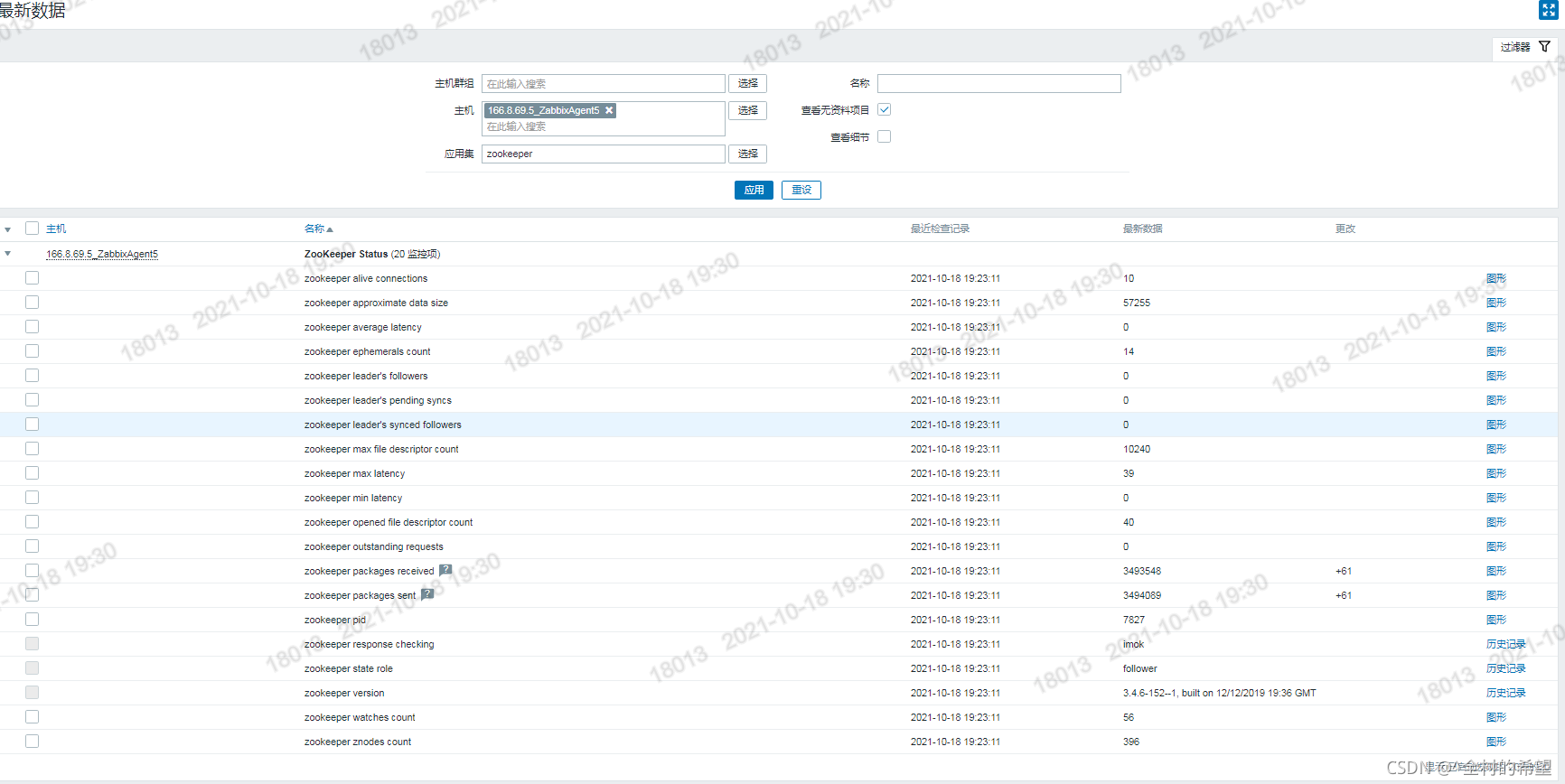Check the zookeeper max latency row checkbox

[33, 473]
